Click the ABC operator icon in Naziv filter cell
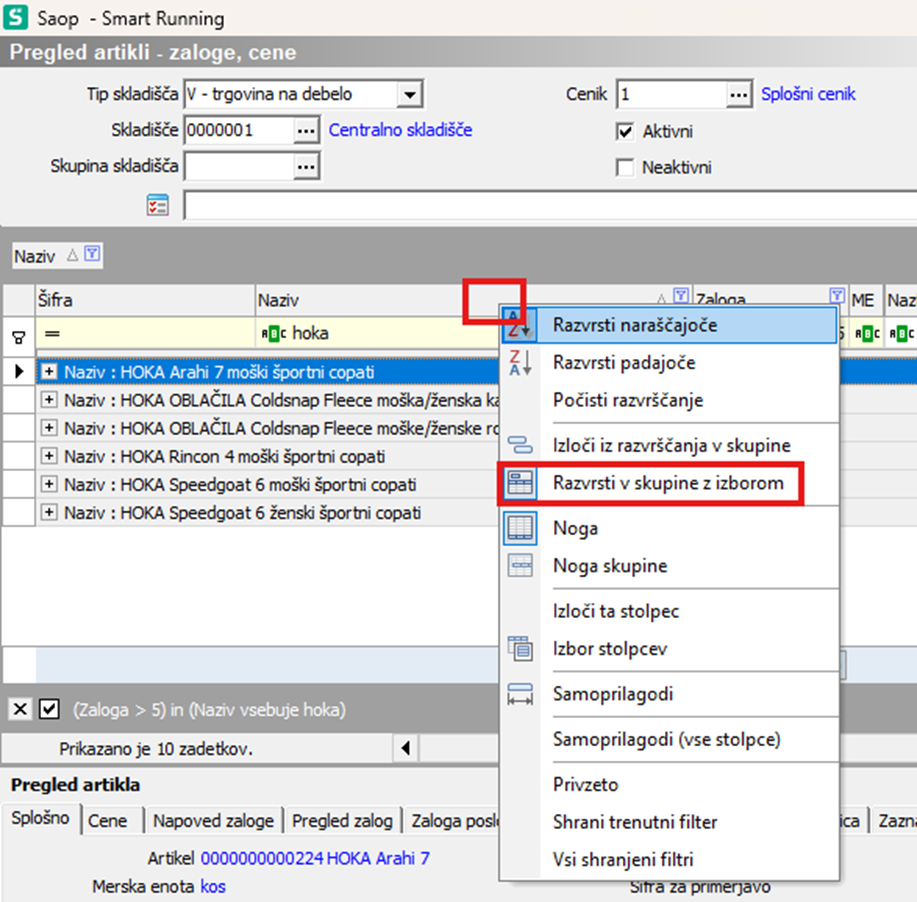 [x=274, y=334]
